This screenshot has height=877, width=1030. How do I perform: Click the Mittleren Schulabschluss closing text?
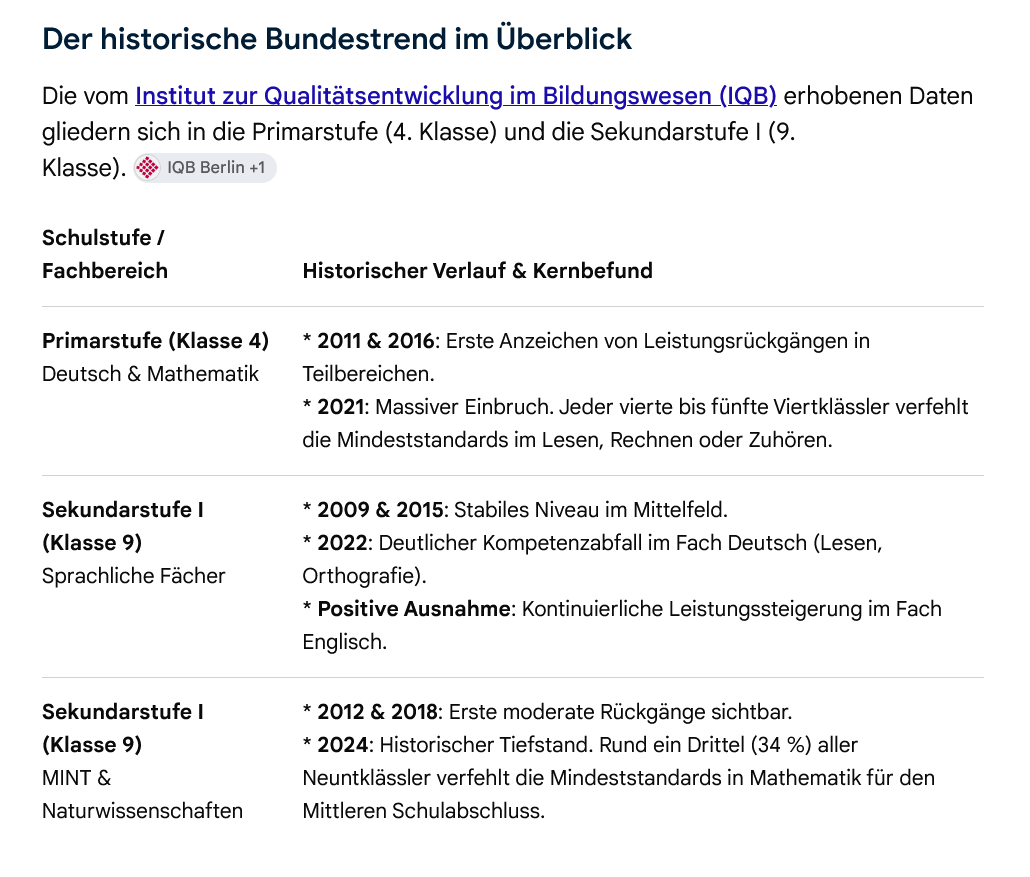point(424,811)
